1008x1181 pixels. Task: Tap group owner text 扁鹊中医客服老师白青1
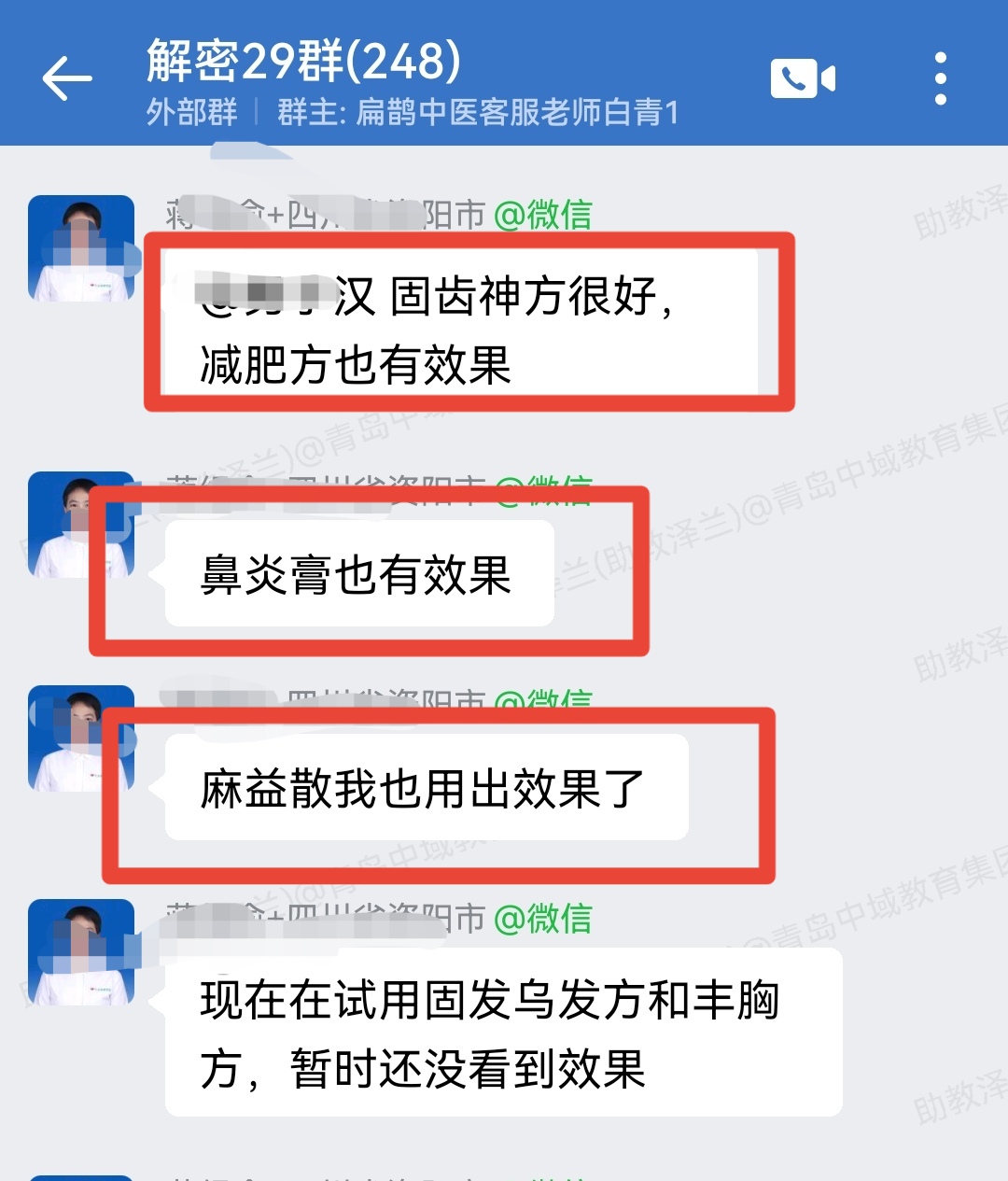478,113
